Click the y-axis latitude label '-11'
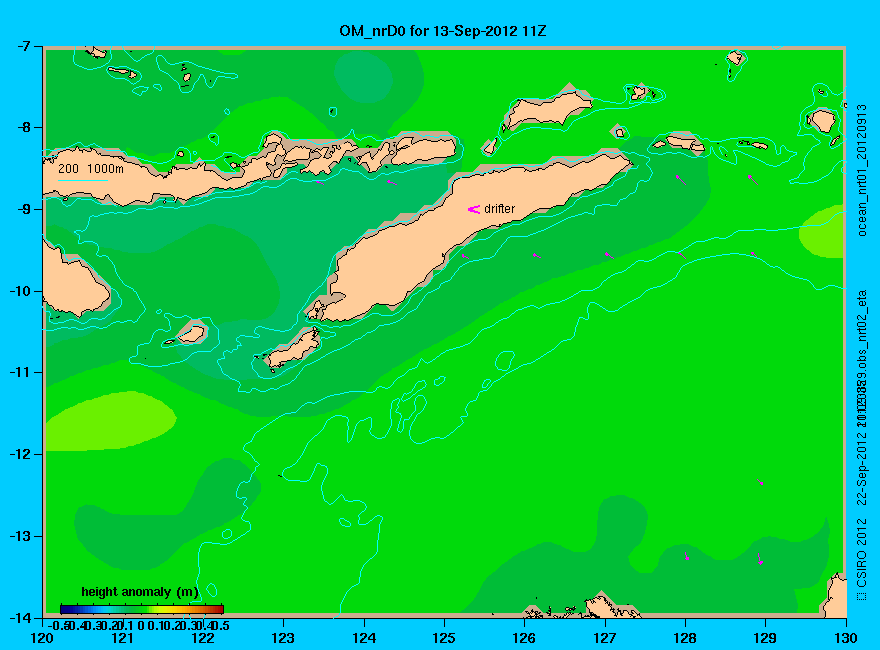This screenshot has height=650, width=880. click(20, 372)
